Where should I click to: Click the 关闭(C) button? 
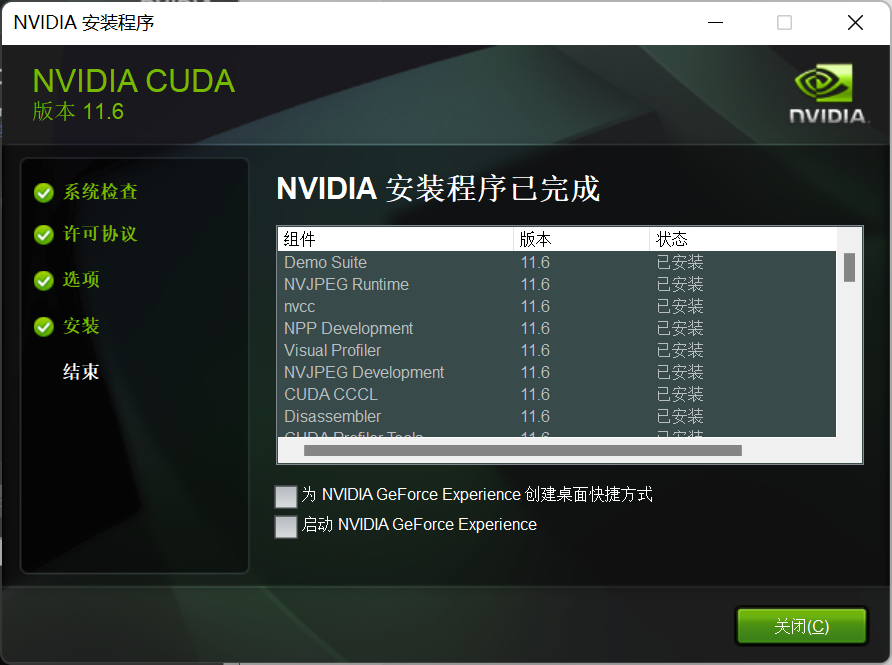coord(802,626)
